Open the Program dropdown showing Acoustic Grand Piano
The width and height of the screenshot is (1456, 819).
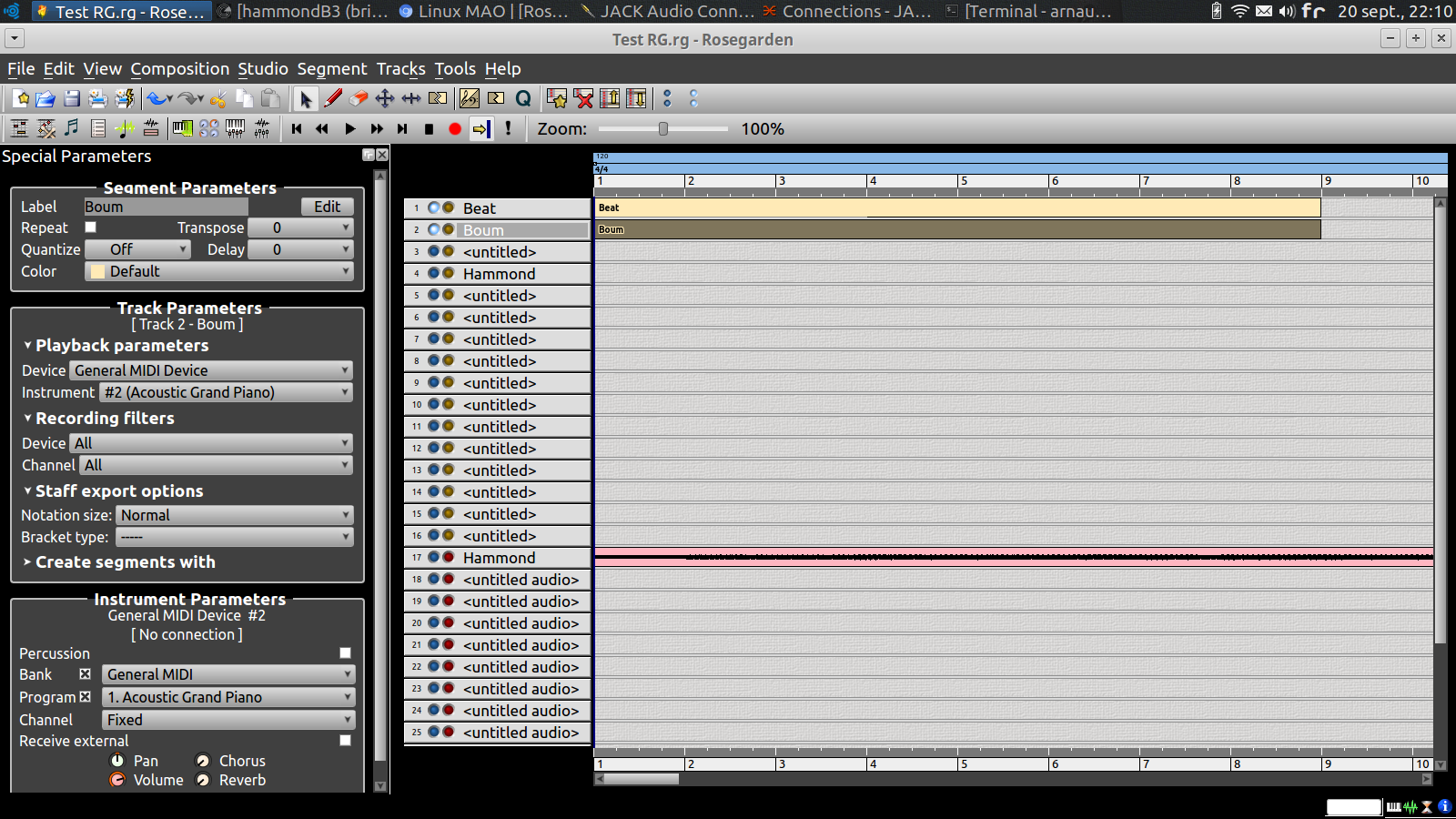click(228, 697)
